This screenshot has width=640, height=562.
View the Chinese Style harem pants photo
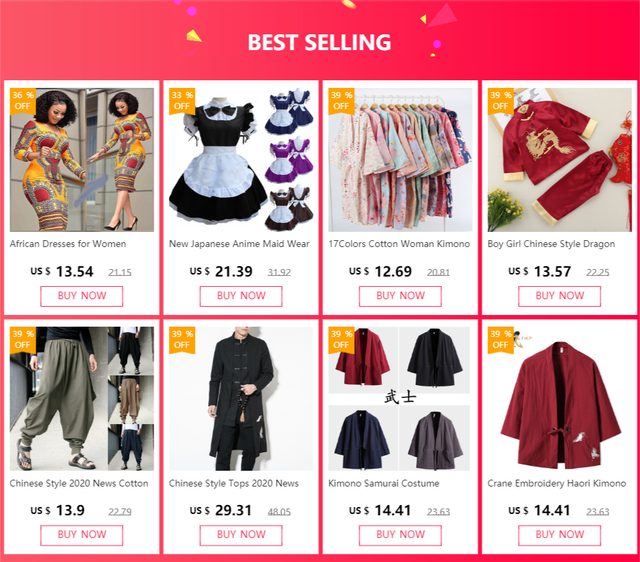[x=82, y=398]
